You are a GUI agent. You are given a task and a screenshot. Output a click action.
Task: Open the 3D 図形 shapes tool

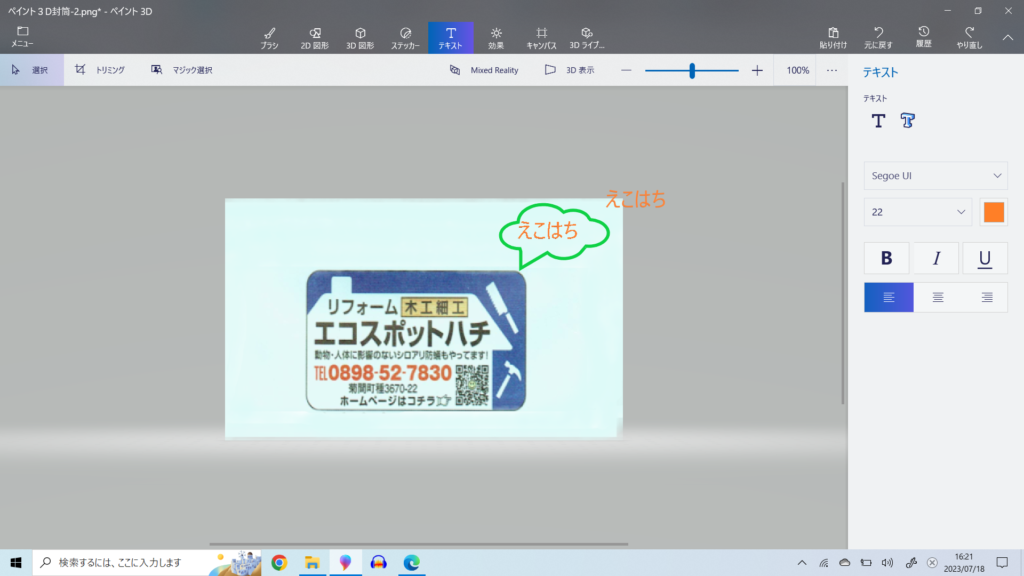[360, 38]
